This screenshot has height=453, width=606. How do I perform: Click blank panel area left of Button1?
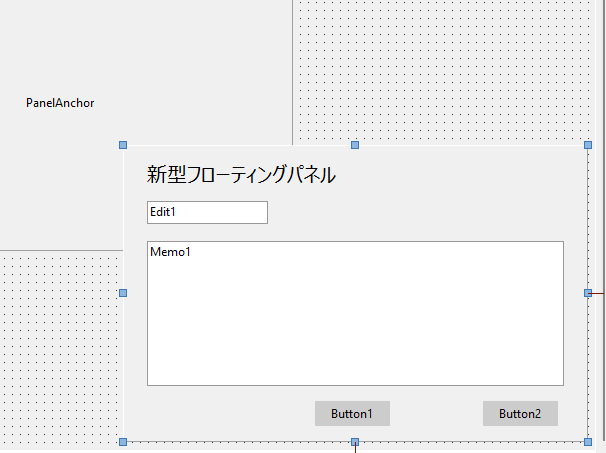point(220,414)
